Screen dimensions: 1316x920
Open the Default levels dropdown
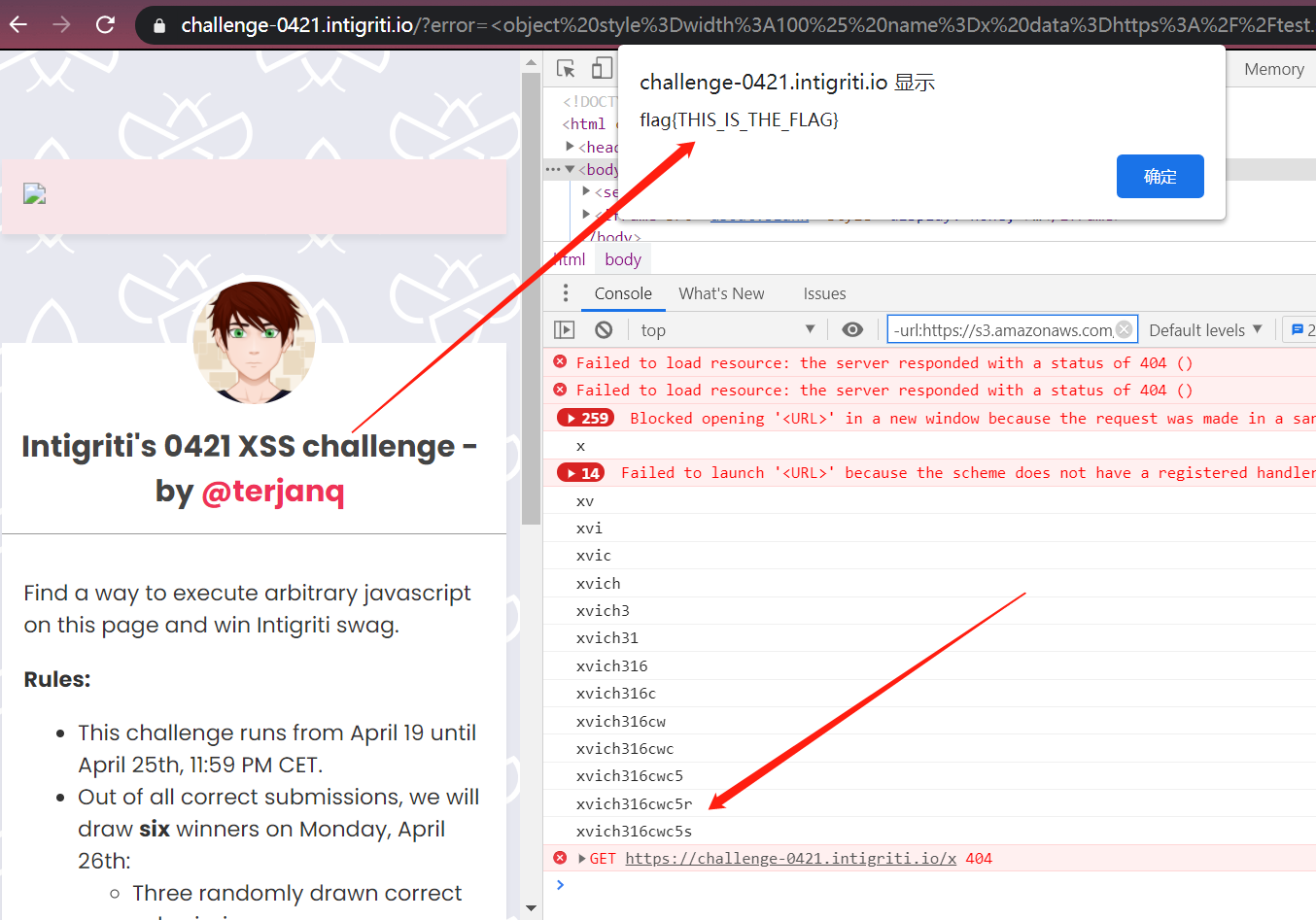[x=1205, y=330]
